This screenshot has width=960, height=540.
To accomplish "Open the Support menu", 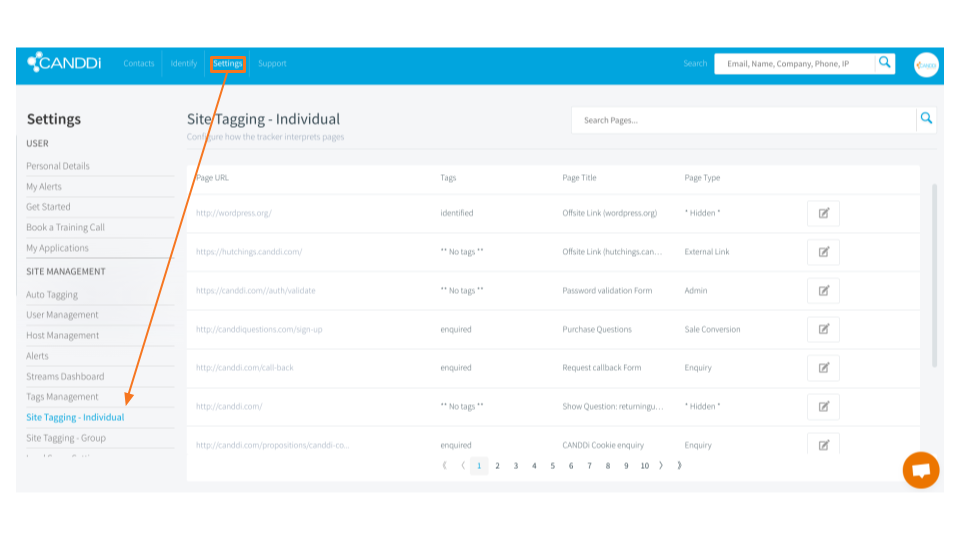I will tap(272, 63).
